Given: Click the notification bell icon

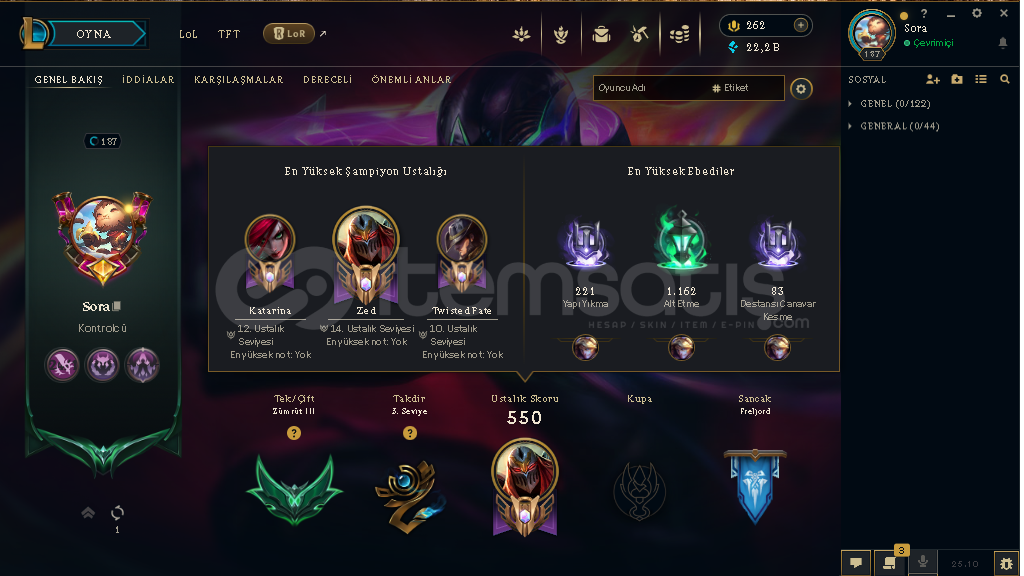Looking at the screenshot, I should [x=1002, y=43].
